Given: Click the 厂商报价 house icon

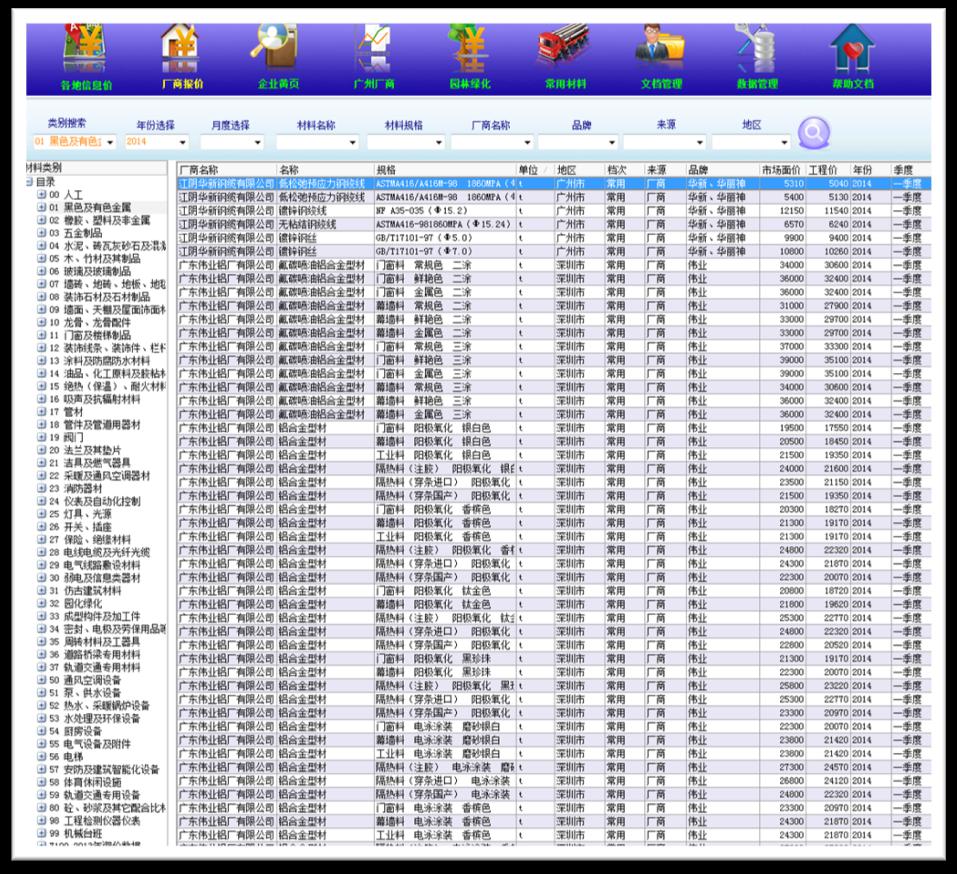Looking at the screenshot, I should [180, 48].
